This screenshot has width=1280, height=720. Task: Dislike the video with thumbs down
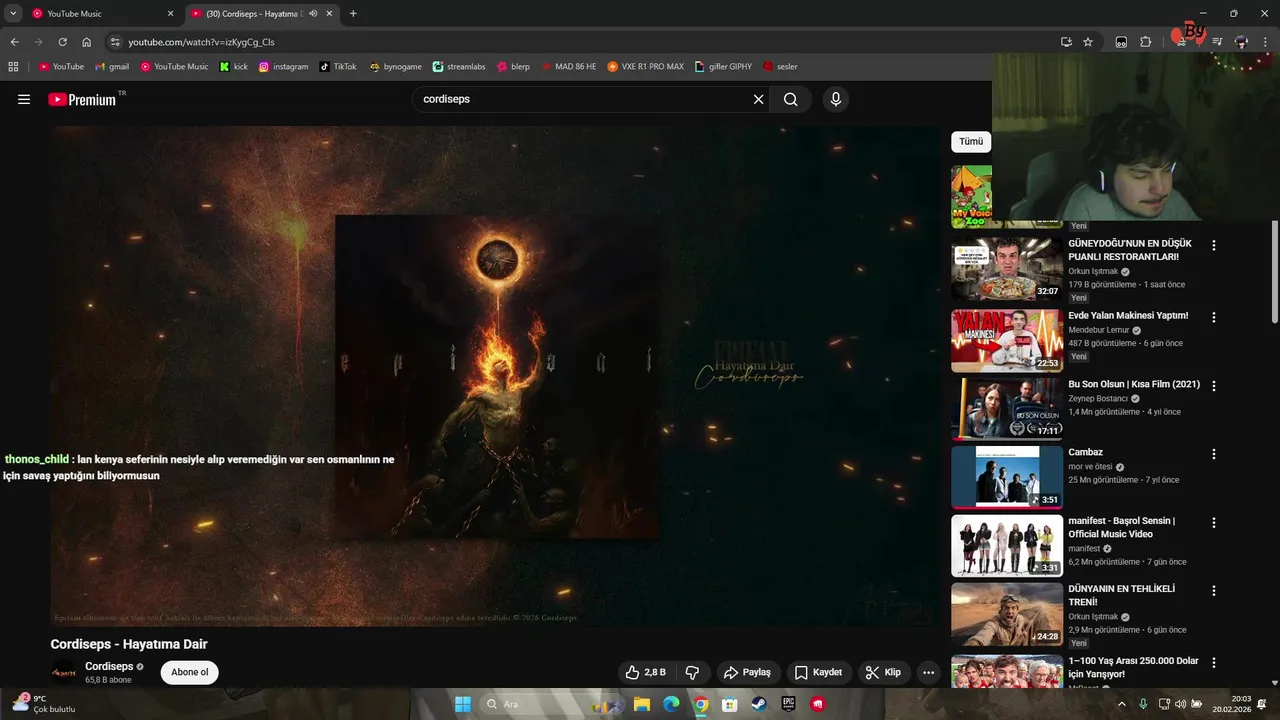(691, 672)
